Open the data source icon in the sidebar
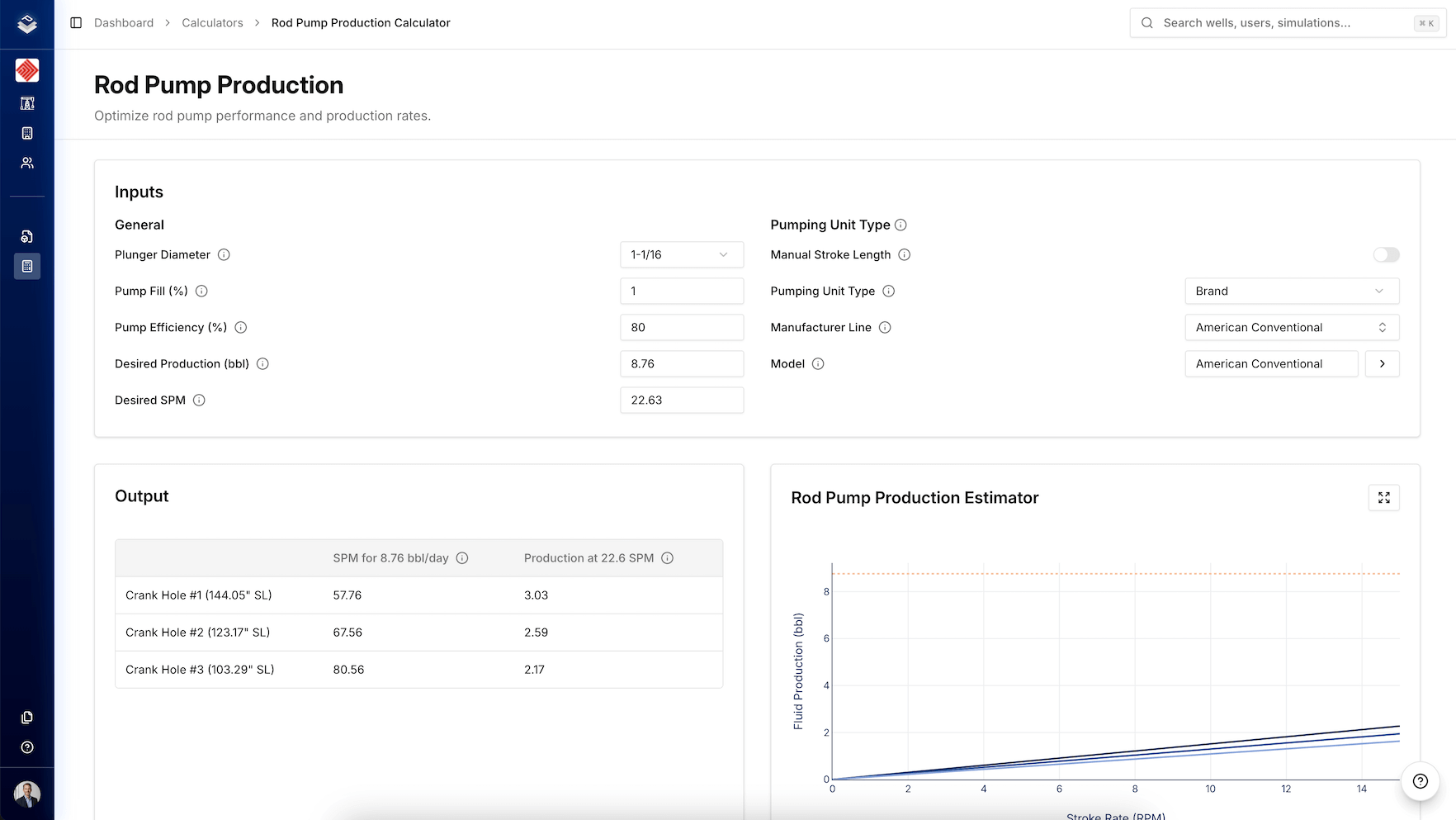The width and height of the screenshot is (1456, 820). coord(27,236)
